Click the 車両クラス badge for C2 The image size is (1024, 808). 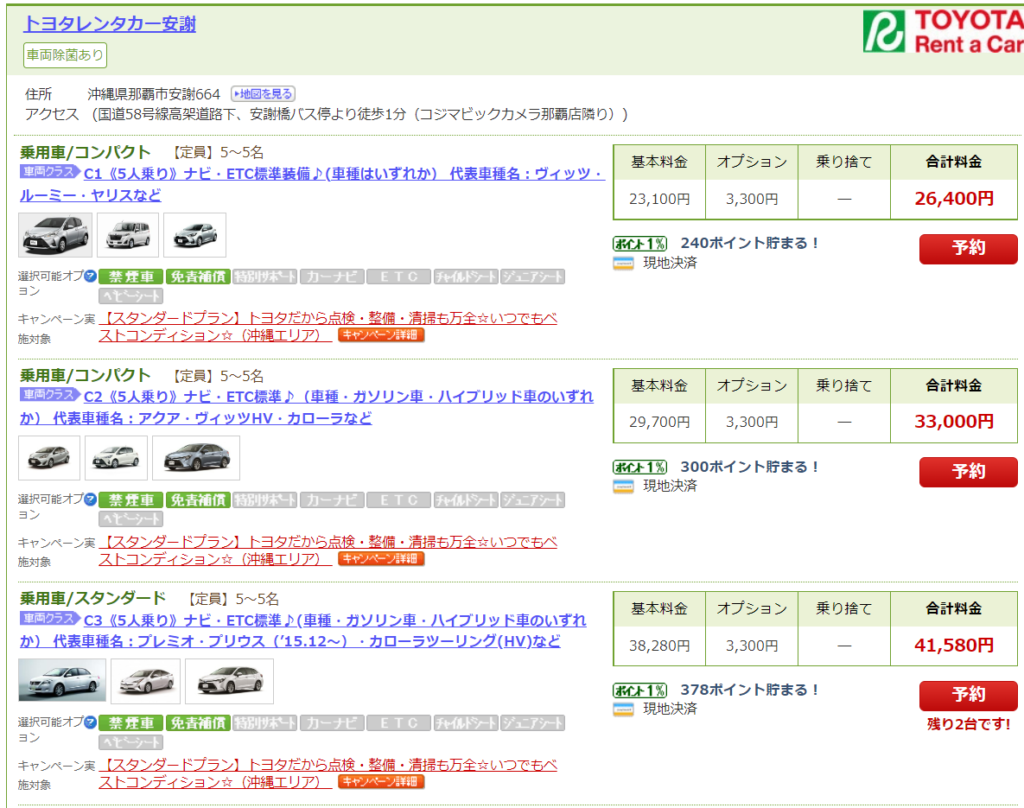click(x=49, y=395)
